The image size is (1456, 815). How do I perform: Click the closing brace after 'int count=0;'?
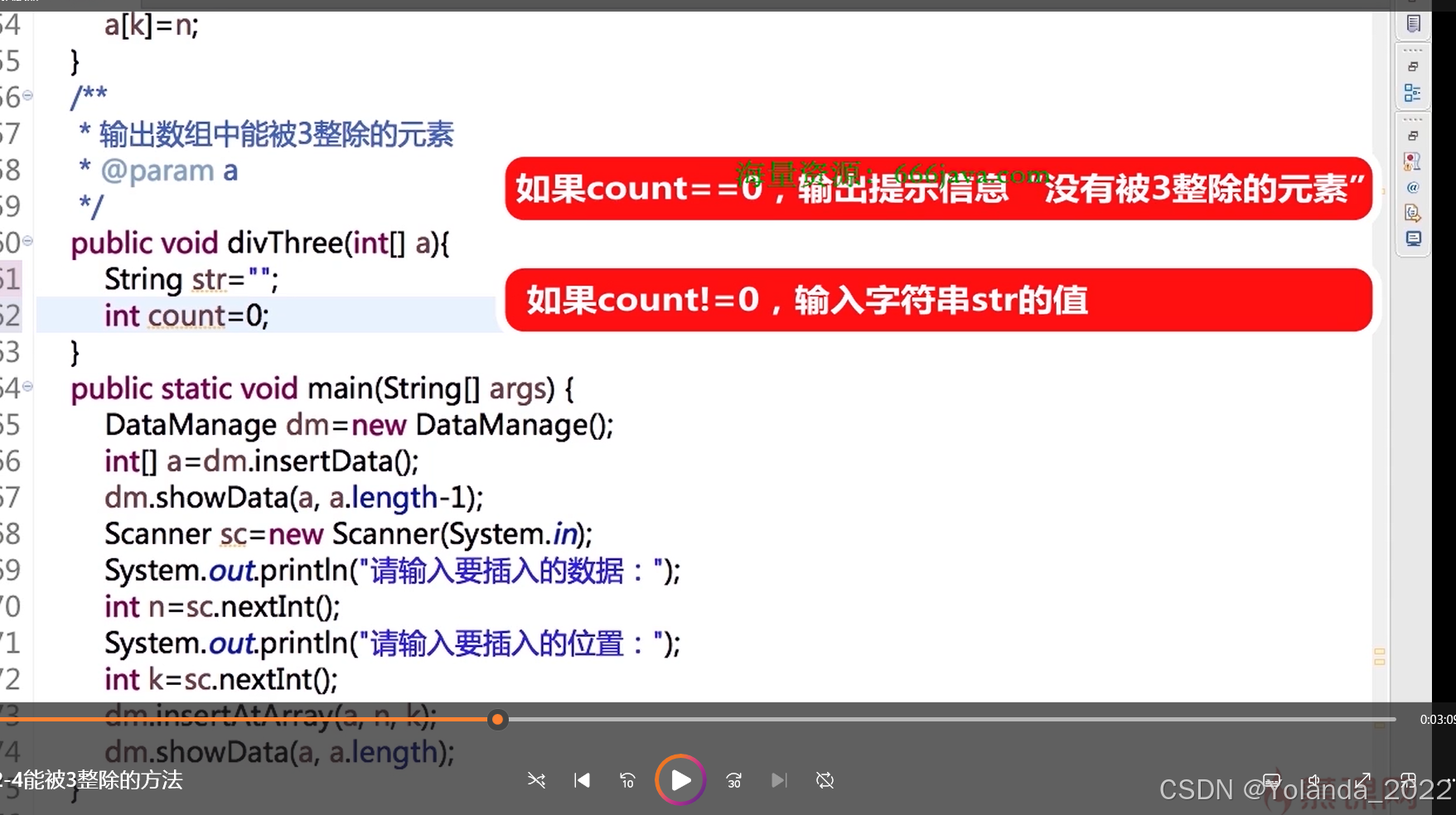click(x=75, y=352)
